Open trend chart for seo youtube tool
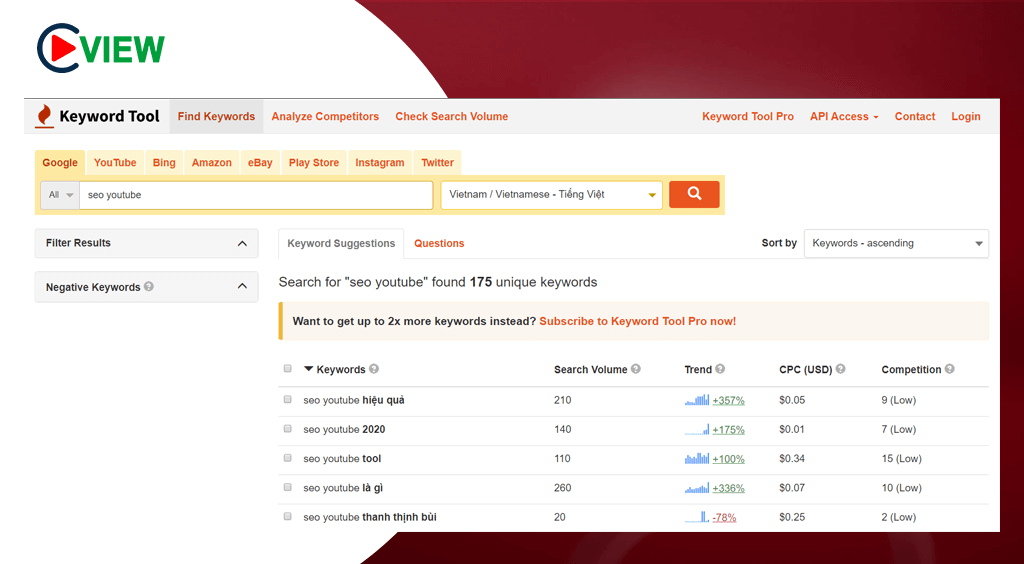 pos(697,459)
